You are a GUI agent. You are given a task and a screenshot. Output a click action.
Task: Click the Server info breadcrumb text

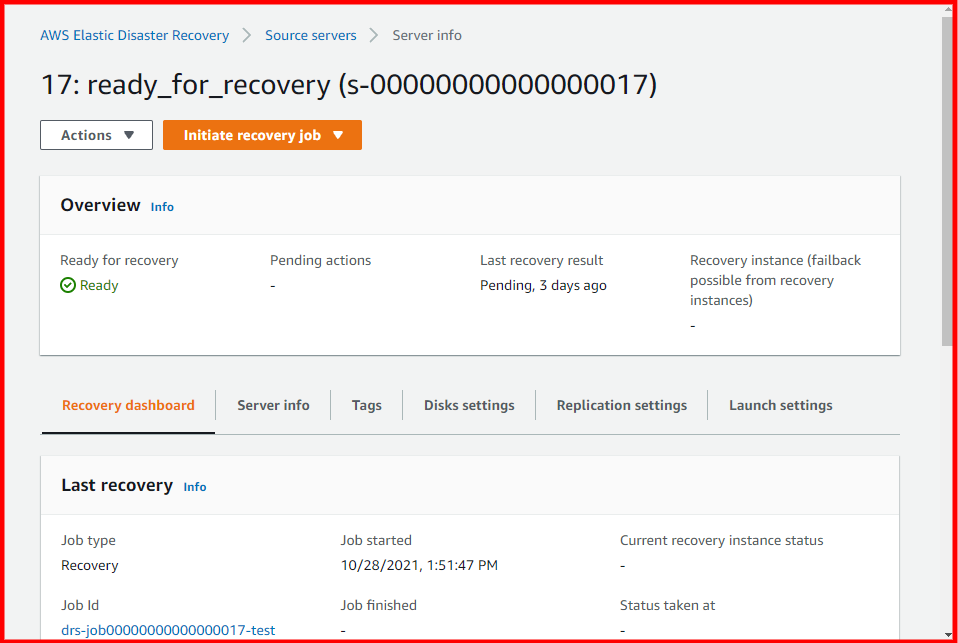(x=426, y=35)
